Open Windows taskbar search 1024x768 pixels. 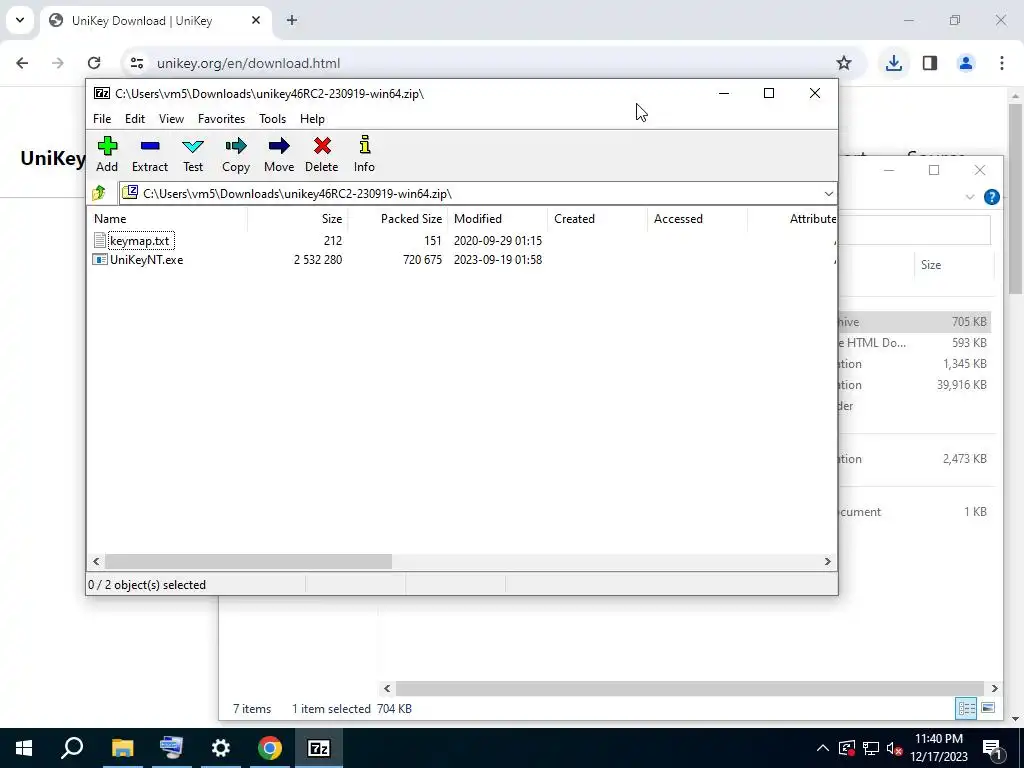[72, 748]
